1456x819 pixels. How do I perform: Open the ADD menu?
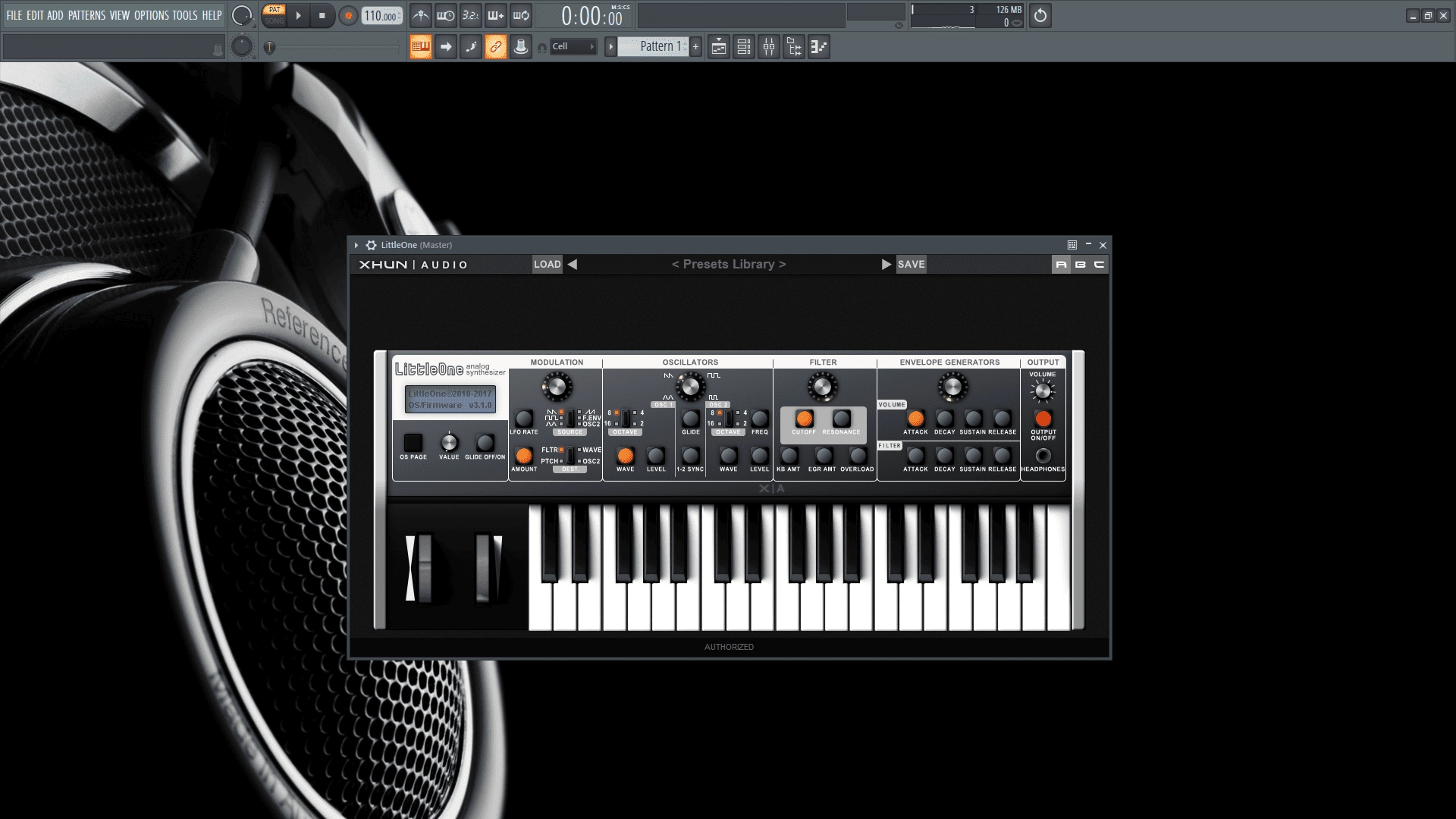pyautogui.click(x=55, y=15)
